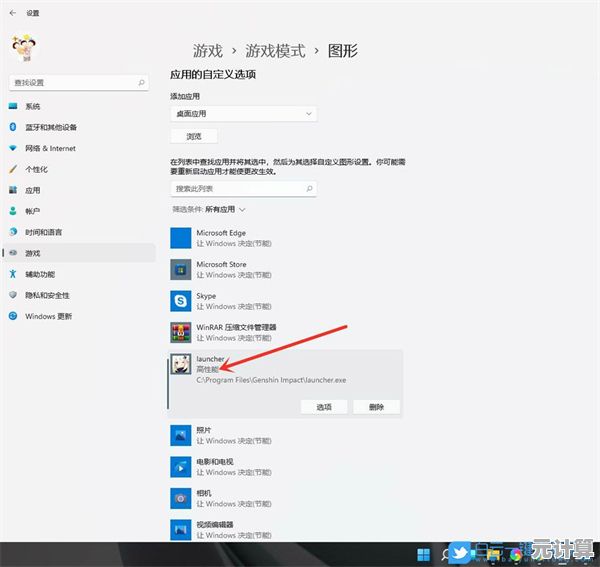Click the launcher Genshin Impact icon
This screenshot has height=567, width=600.
(x=181, y=364)
